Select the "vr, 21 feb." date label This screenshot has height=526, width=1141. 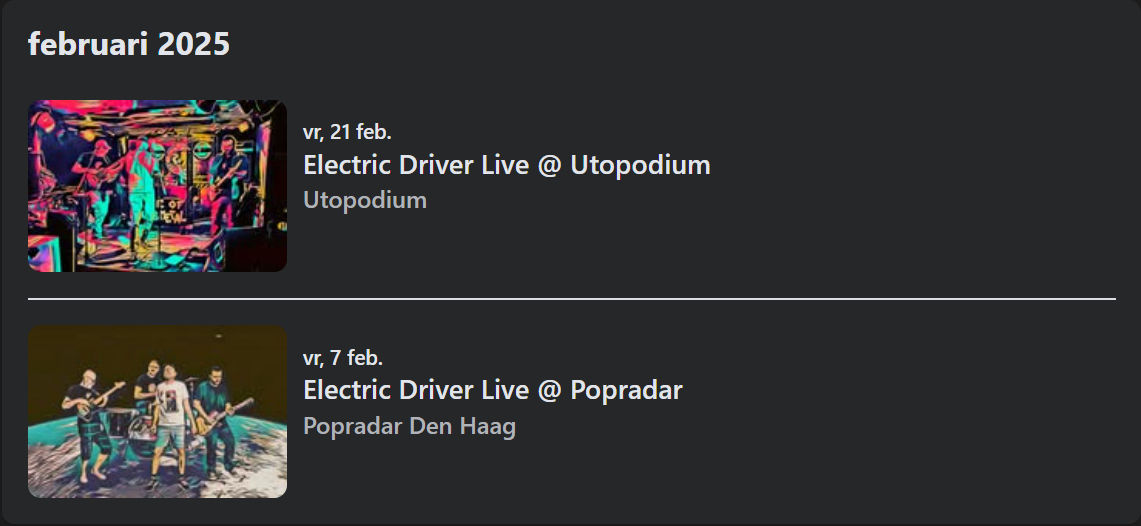coord(347,132)
